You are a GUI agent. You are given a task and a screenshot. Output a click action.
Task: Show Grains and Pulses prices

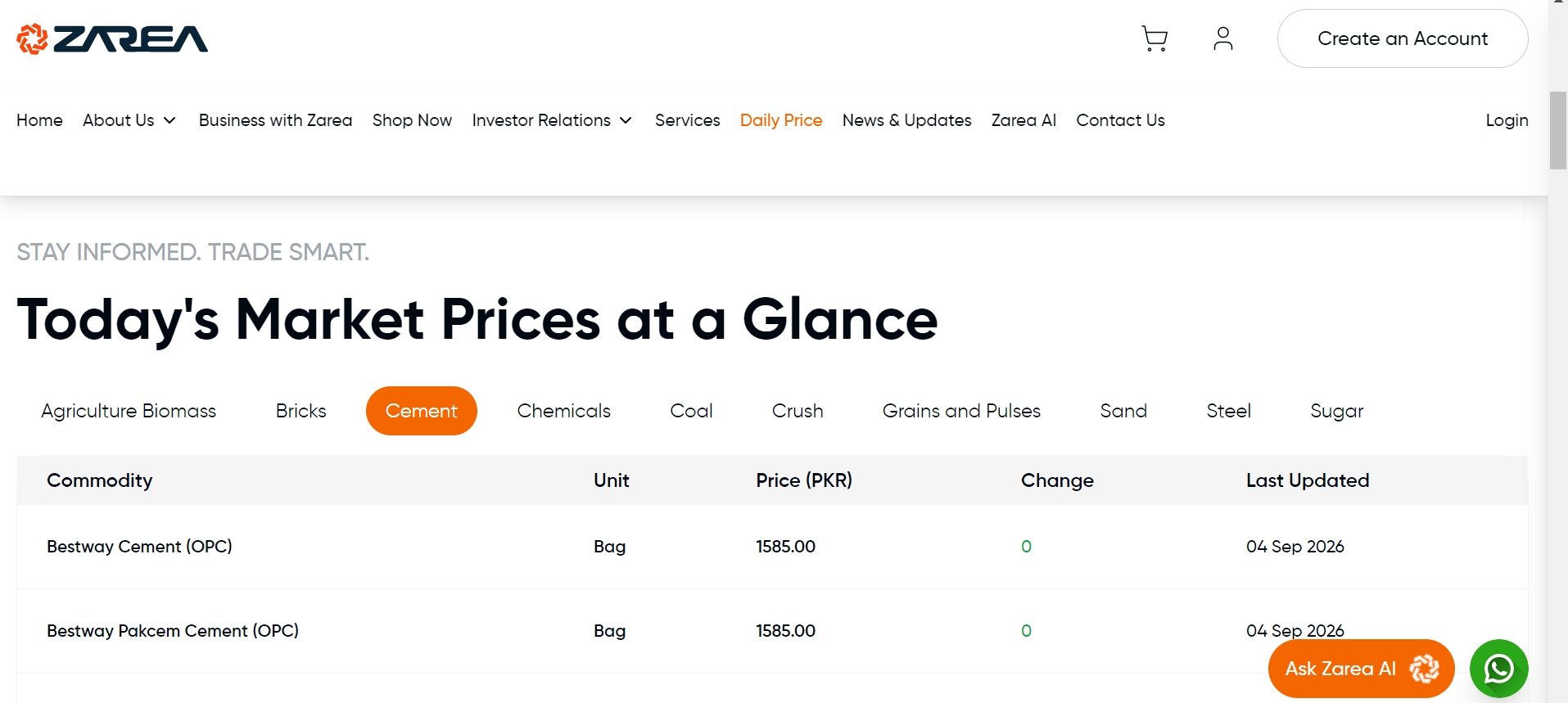[x=961, y=411]
